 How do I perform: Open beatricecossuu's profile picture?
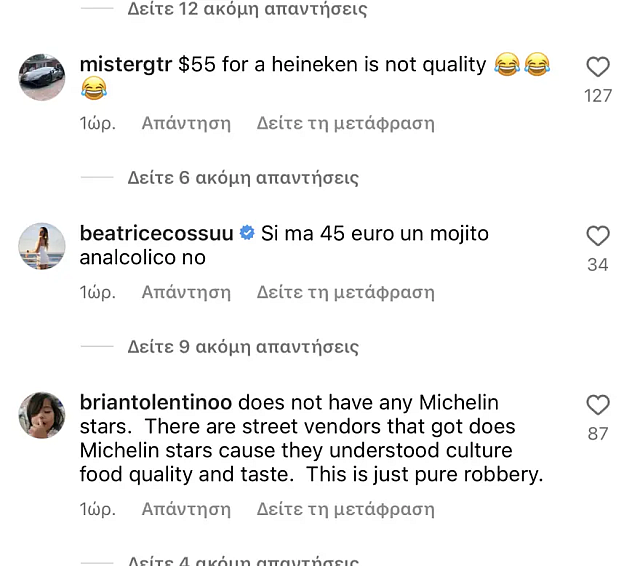pos(42,245)
